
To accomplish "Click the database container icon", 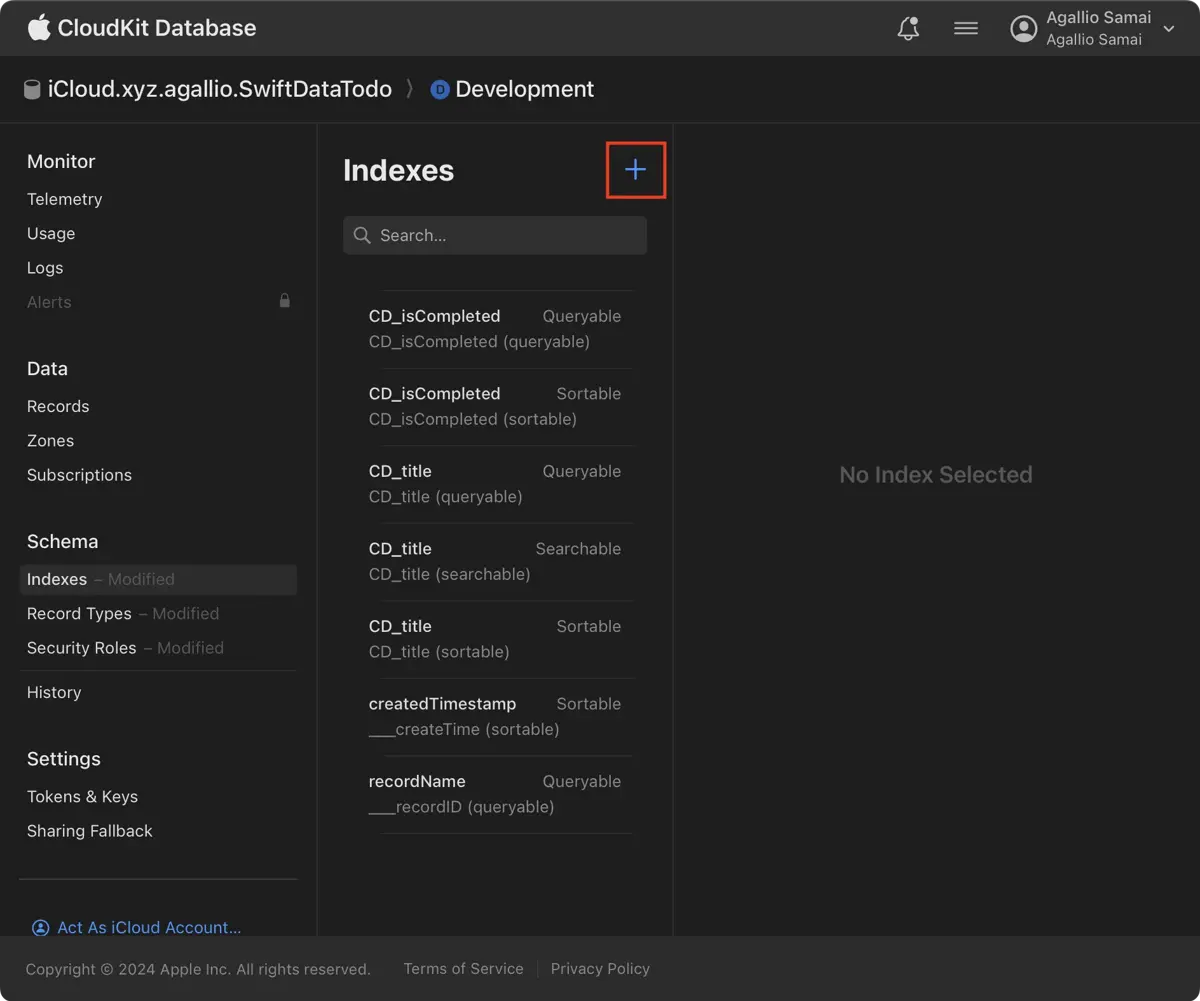I will (32, 90).
